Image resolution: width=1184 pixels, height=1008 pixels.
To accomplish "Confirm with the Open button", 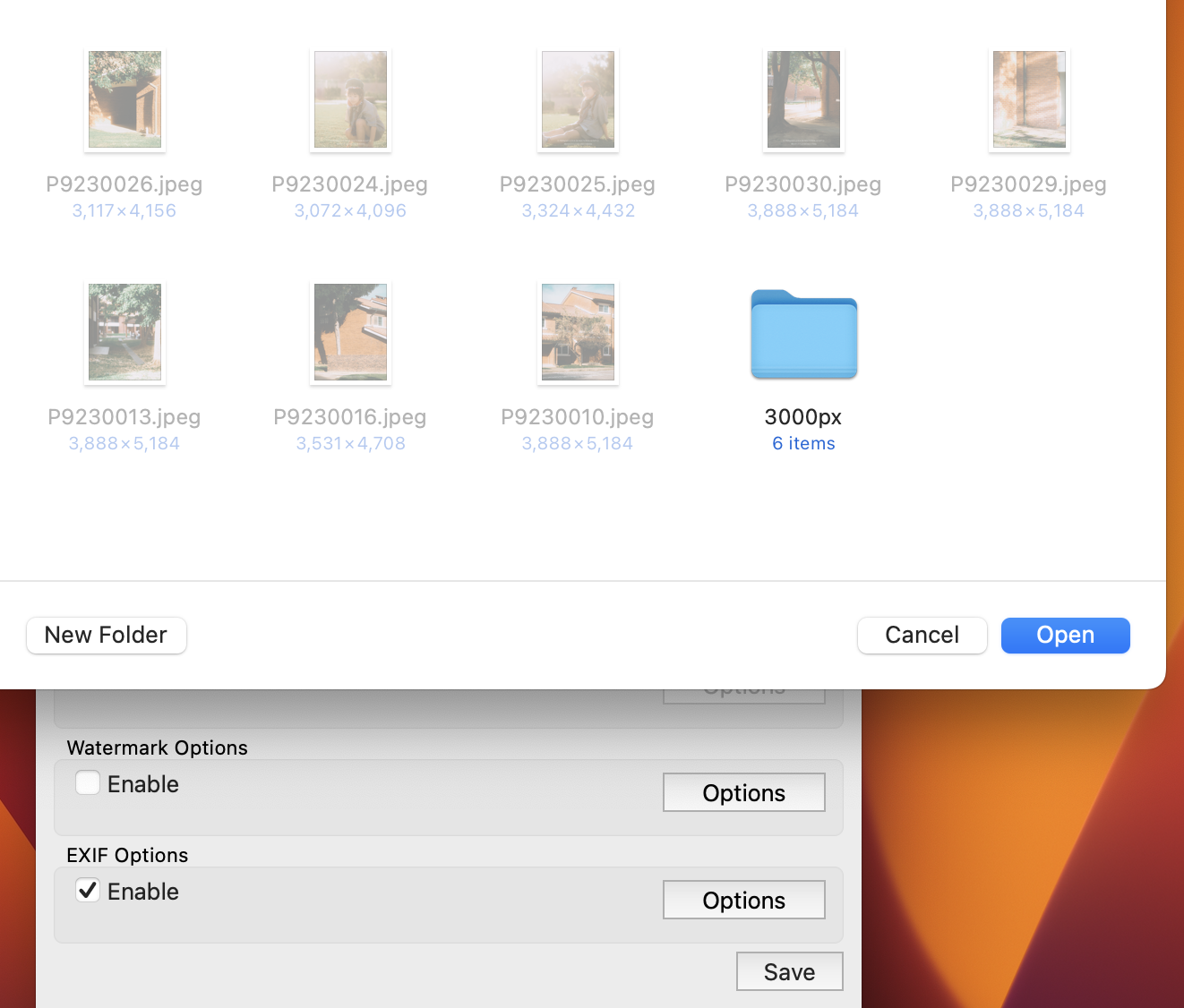I will click(x=1065, y=636).
